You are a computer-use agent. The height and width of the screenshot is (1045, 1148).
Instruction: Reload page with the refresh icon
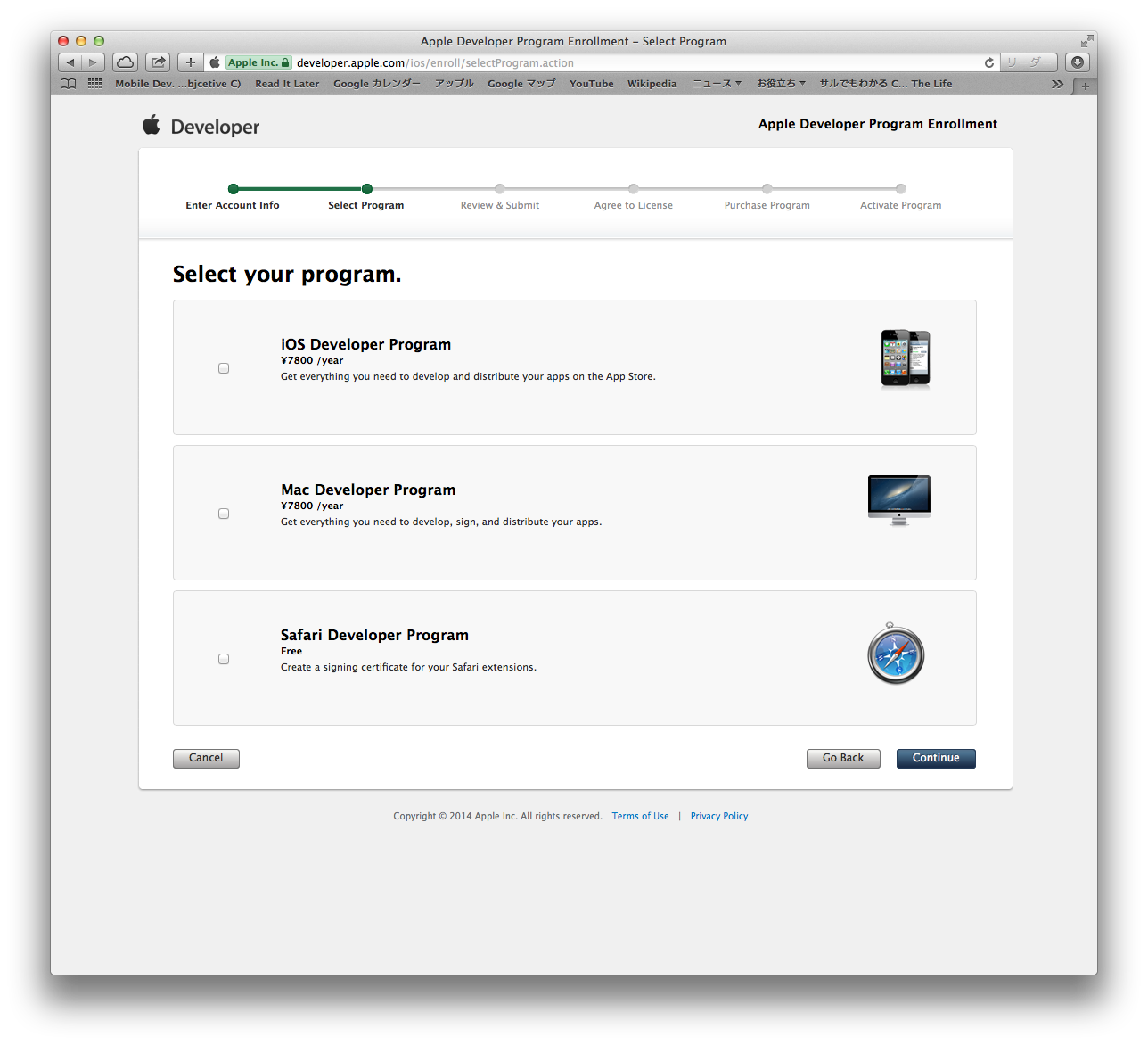tap(988, 62)
